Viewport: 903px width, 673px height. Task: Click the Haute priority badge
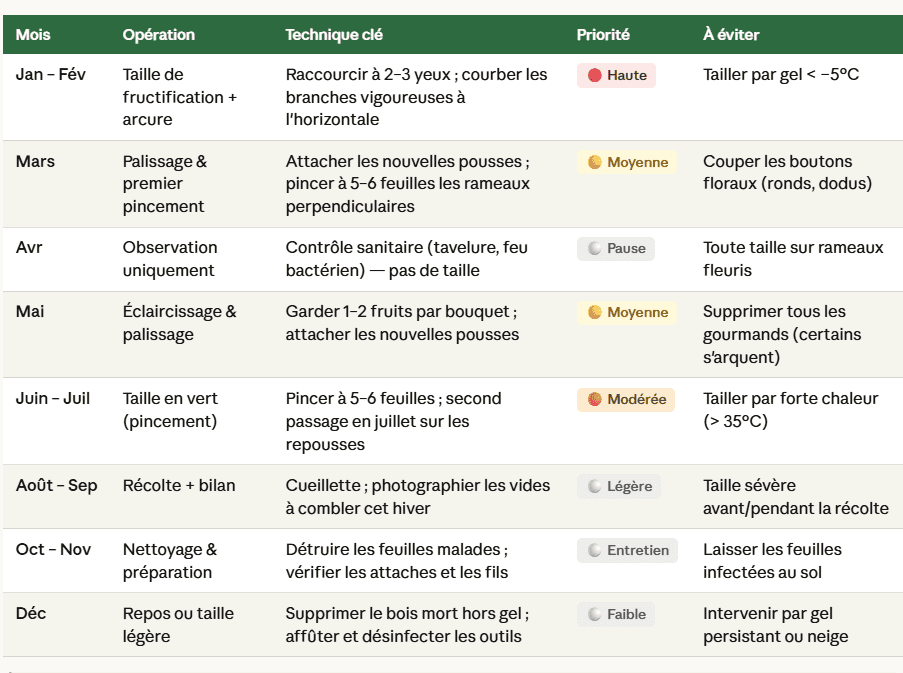pyautogui.click(x=616, y=75)
